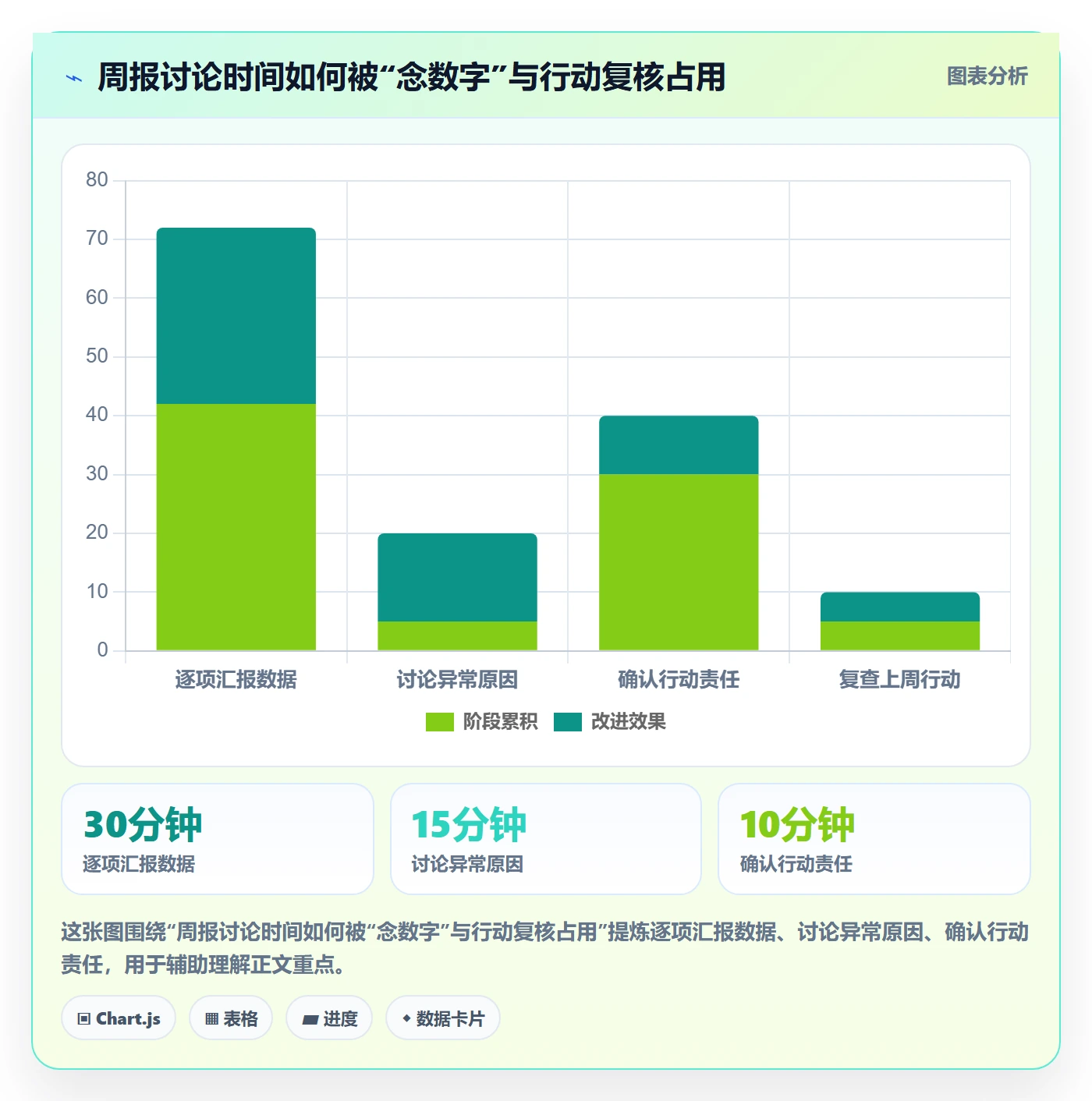Click the x-axis label 确认行动责任
The height and width of the screenshot is (1101, 1092).
click(x=679, y=680)
